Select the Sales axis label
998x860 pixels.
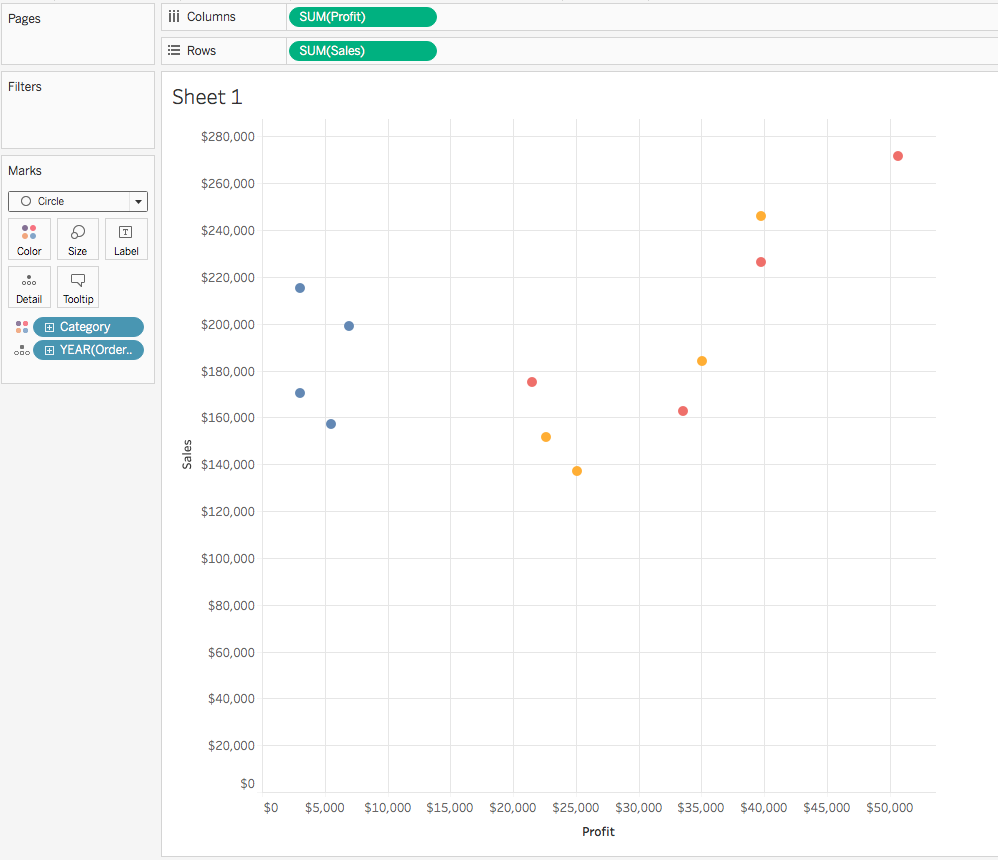point(186,452)
